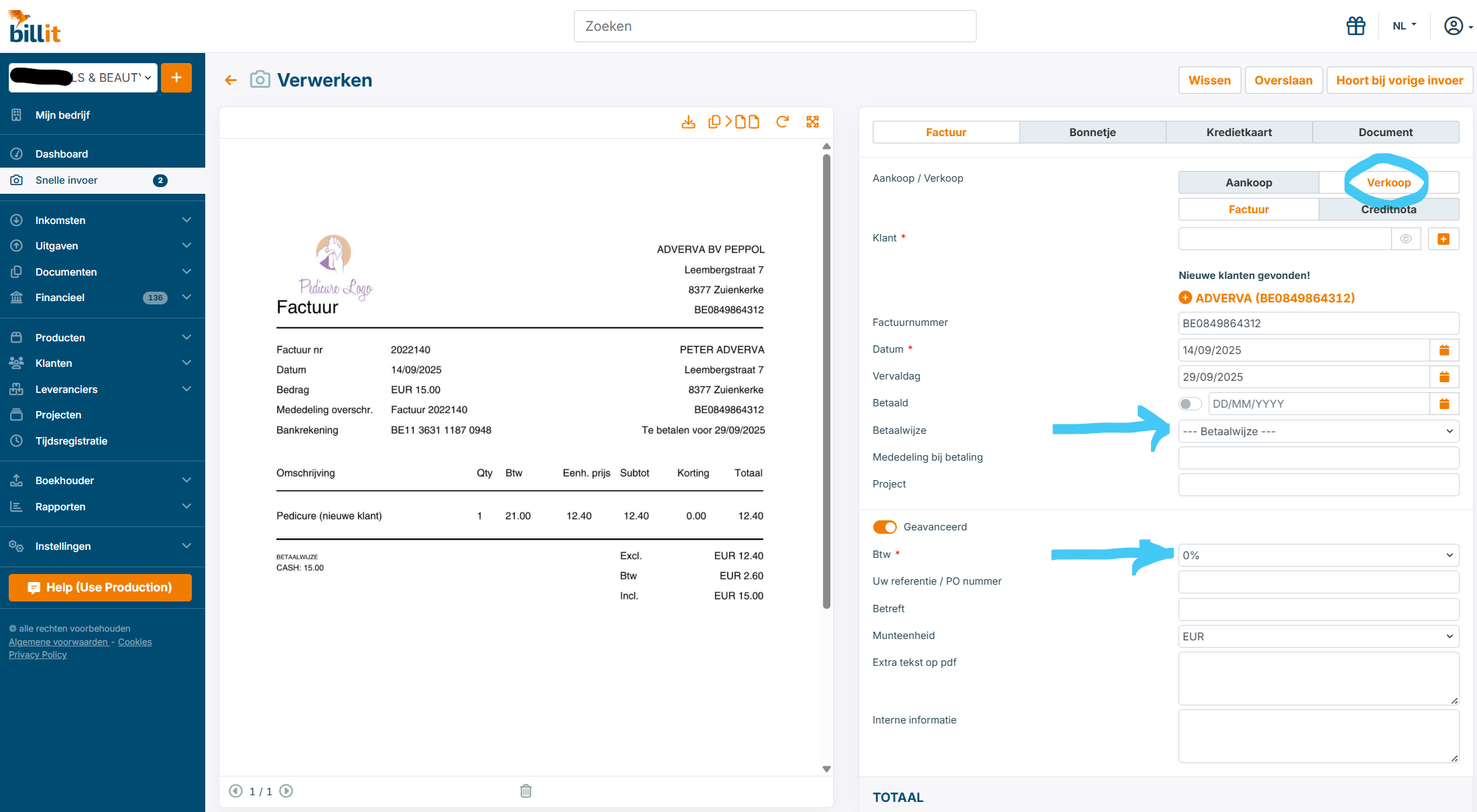This screenshot has width=1477, height=812.
Task: Click the rotate document icon
Action: coord(782,122)
